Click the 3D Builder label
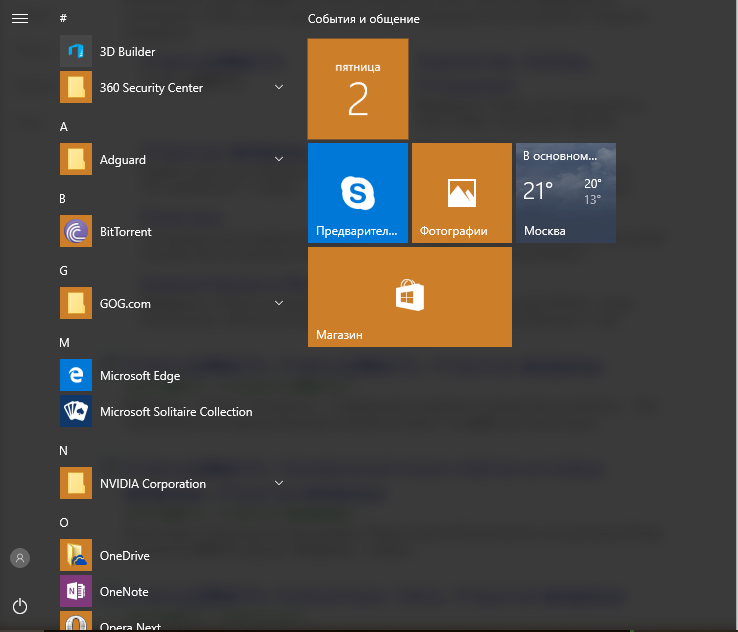The image size is (738, 632). [128, 52]
